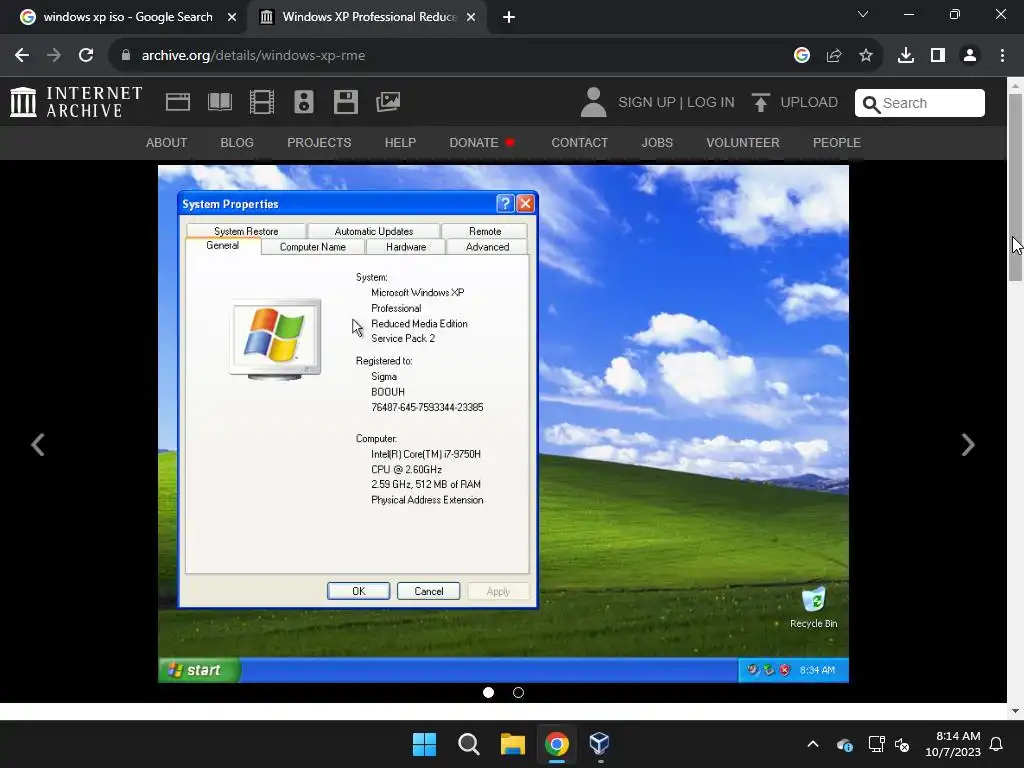
Task: Show hidden system tray icons
Action: [x=813, y=744]
